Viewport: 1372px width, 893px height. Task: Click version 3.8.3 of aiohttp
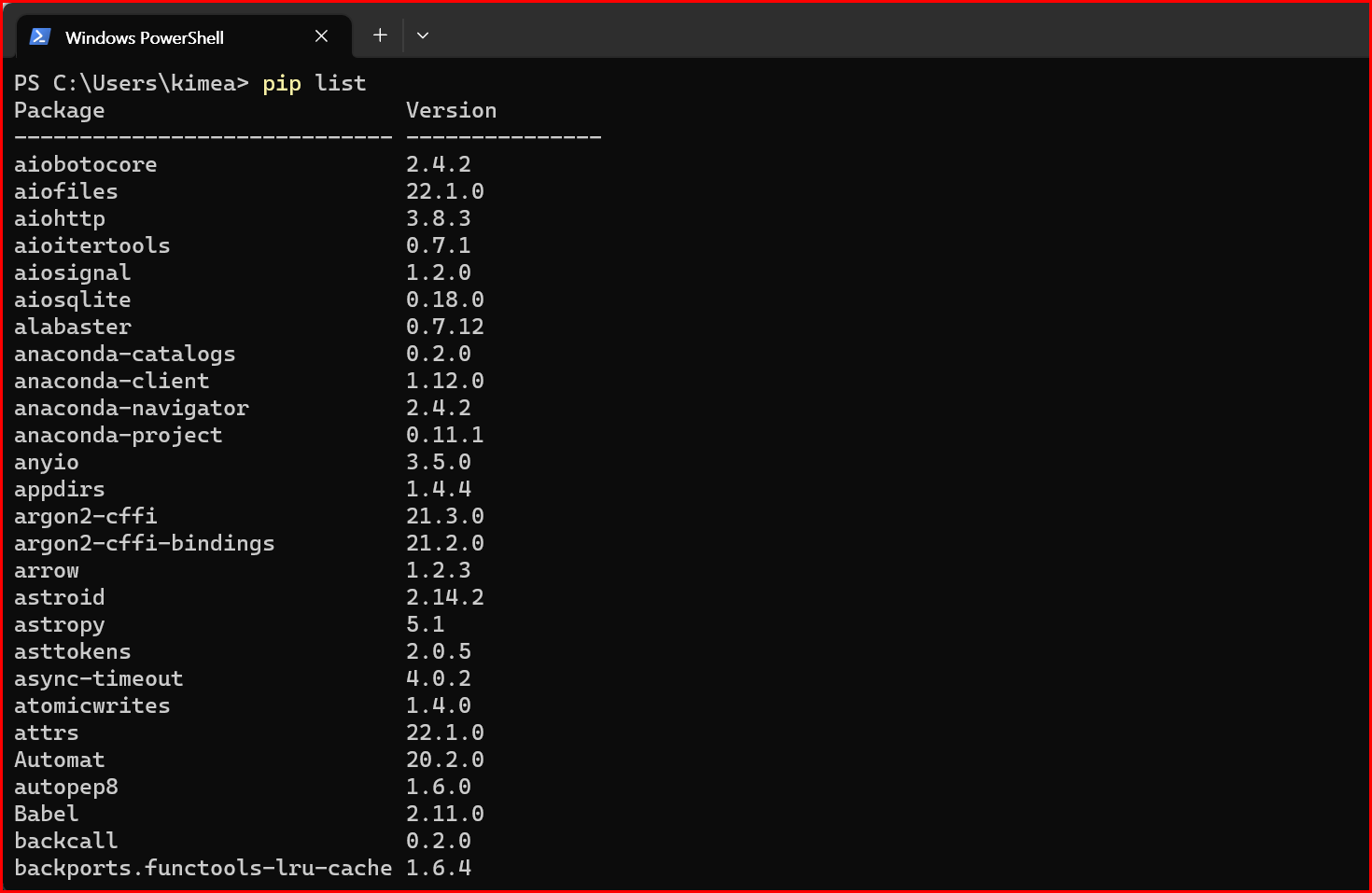(438, 218)
